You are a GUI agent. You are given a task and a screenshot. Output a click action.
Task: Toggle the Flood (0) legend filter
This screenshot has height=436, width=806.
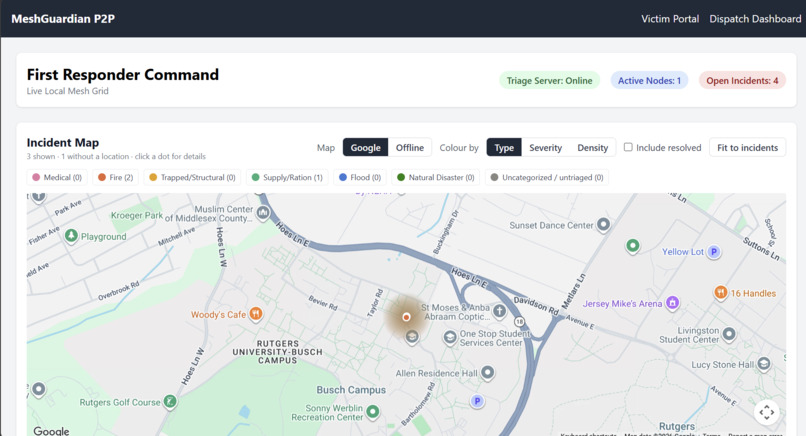point(360,177)
